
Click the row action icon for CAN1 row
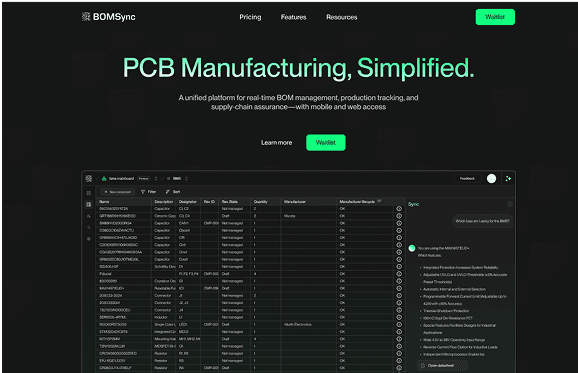click(x=399, y=223)
